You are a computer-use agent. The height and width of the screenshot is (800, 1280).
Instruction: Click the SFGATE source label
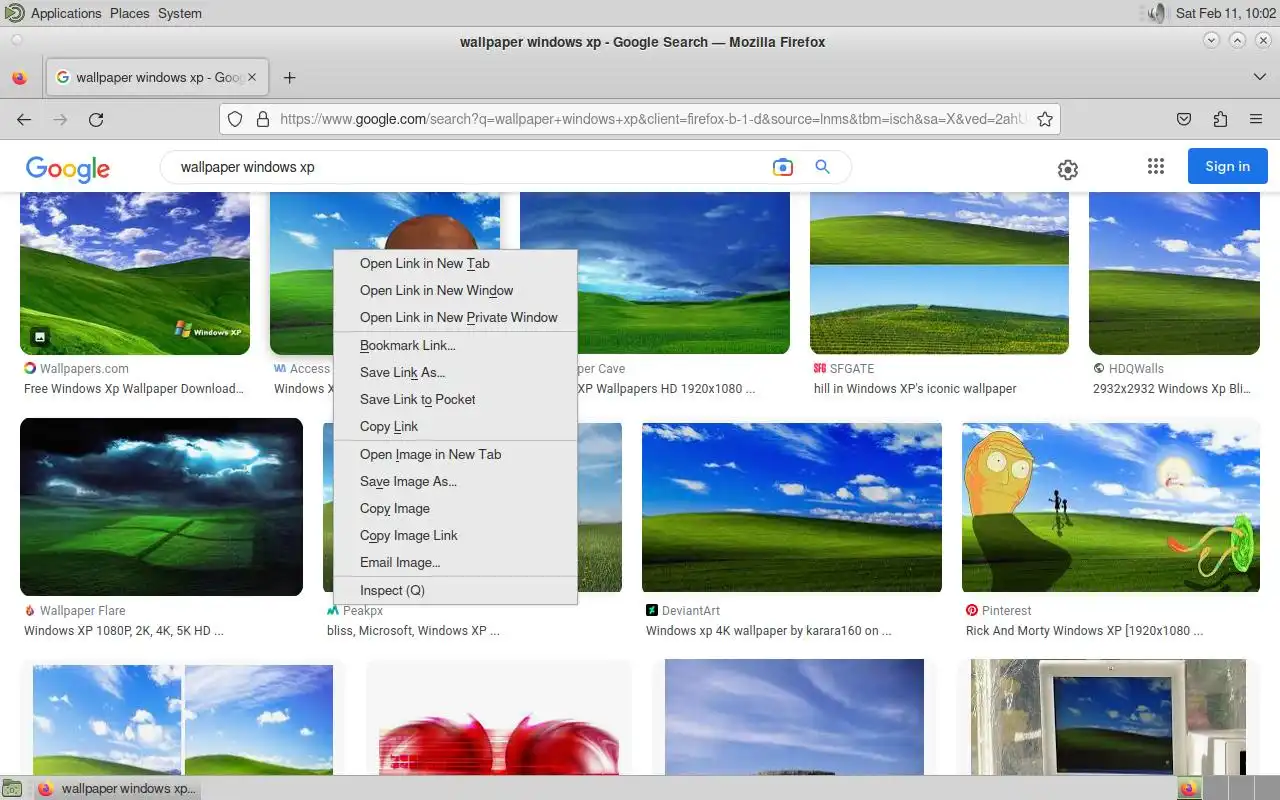pyautogui.click(x=852, y=368)
